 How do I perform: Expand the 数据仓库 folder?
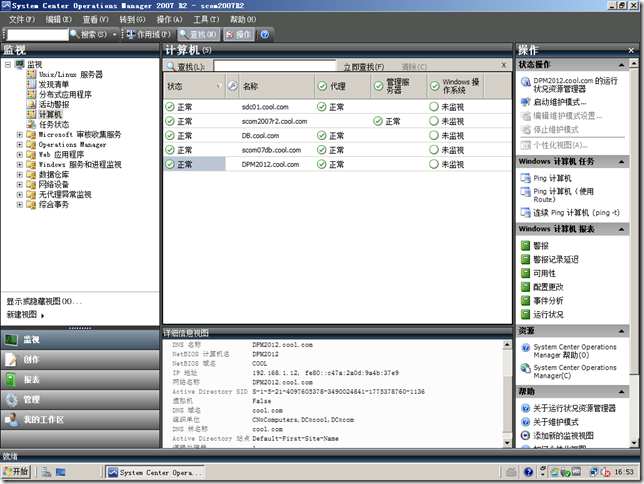pos(19,175)
